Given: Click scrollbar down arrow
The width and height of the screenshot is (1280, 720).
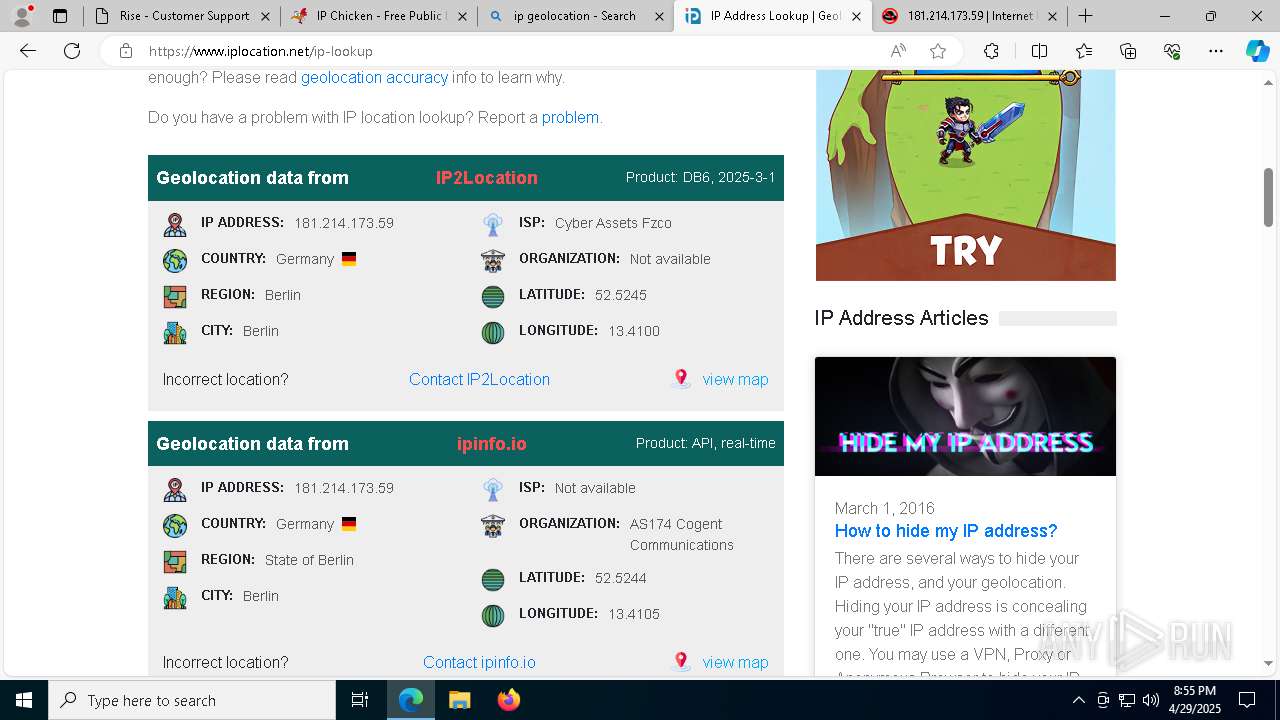Looking at the screenshot, I should [1268, 663].
